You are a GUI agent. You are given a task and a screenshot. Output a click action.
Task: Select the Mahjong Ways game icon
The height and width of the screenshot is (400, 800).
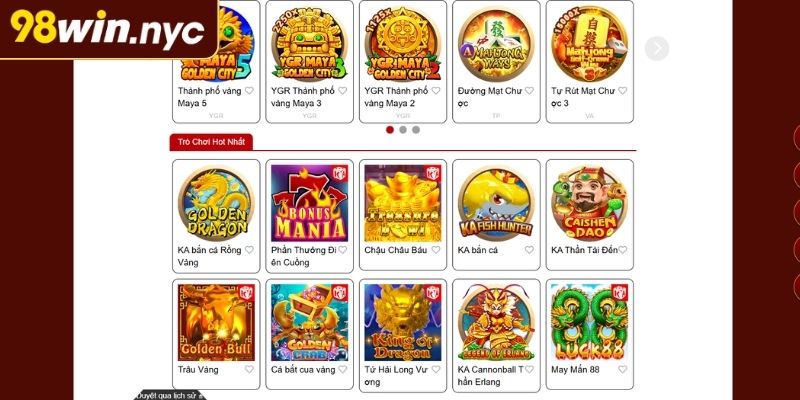tap(496, 43)
